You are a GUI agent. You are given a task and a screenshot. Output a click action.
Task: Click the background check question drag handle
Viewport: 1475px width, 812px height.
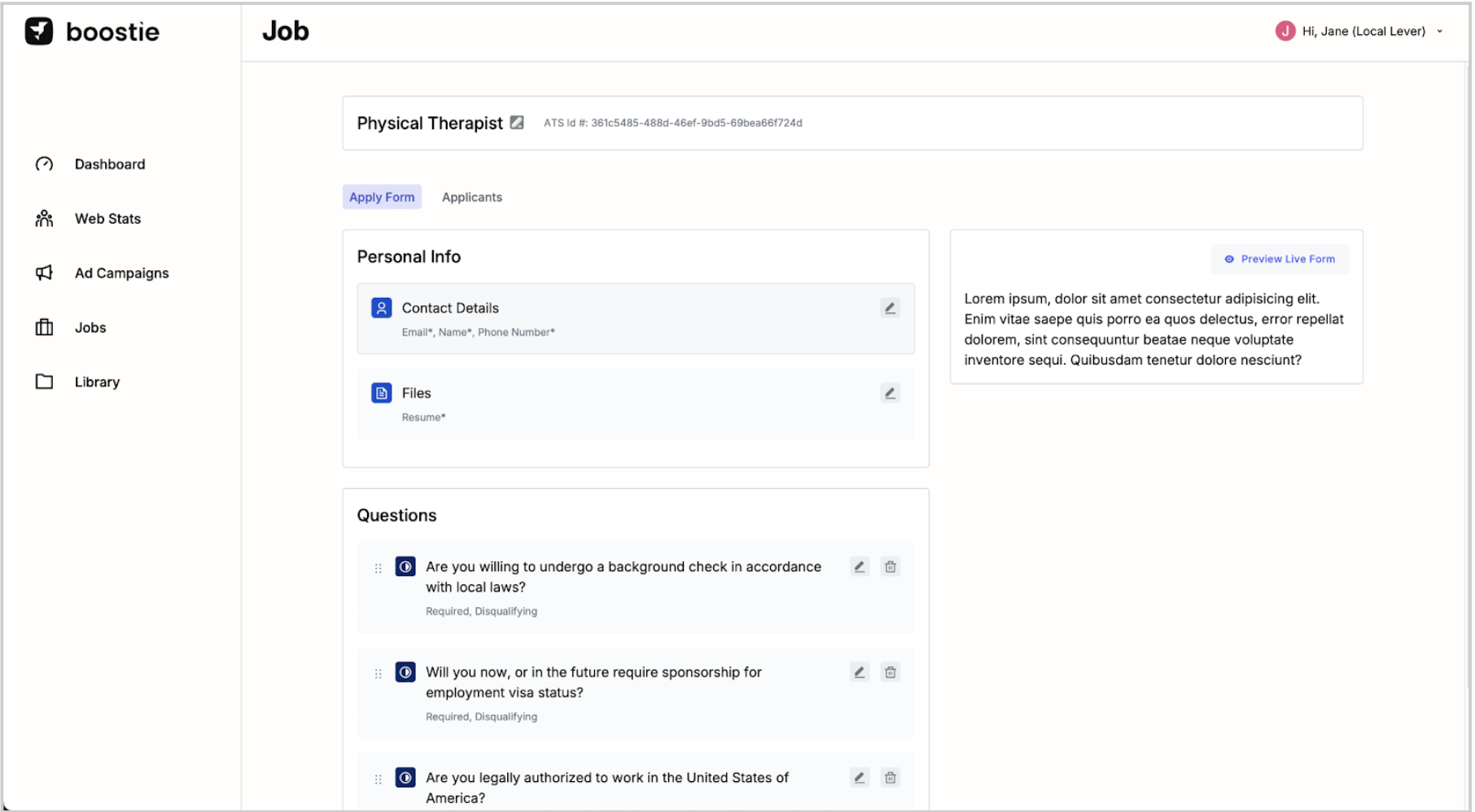tap(378, 568)
